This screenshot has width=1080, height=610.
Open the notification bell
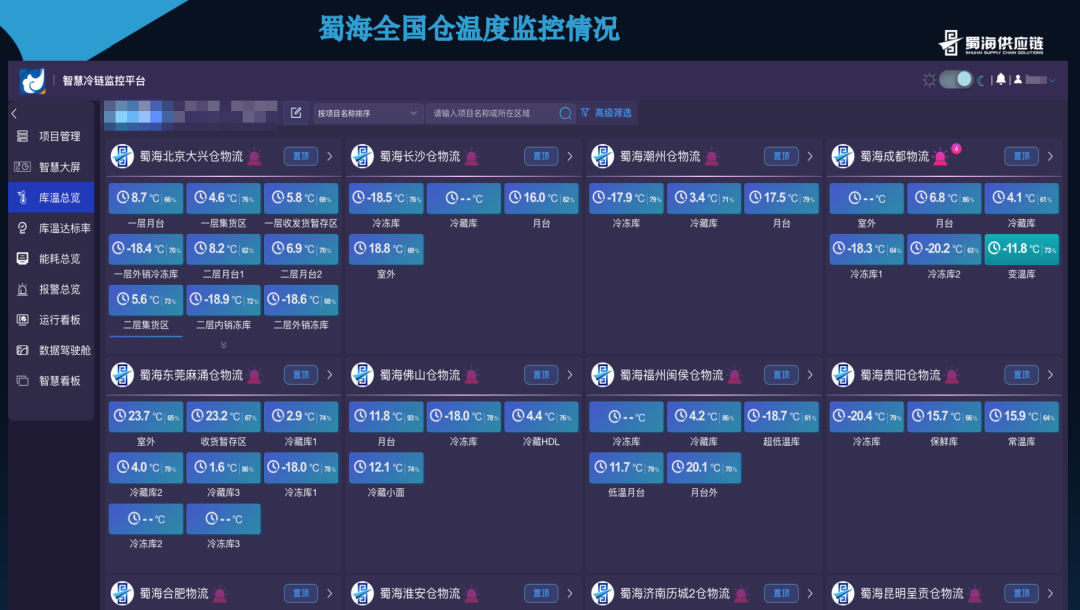pyautogui.click(x=1000, y=80)
